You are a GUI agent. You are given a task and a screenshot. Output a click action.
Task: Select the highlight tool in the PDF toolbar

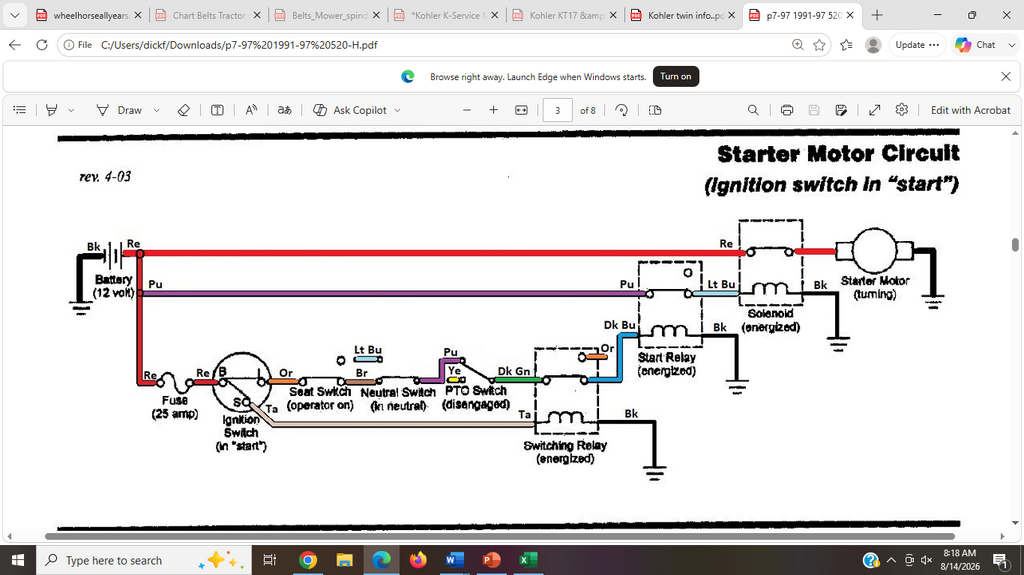(52, 110)
